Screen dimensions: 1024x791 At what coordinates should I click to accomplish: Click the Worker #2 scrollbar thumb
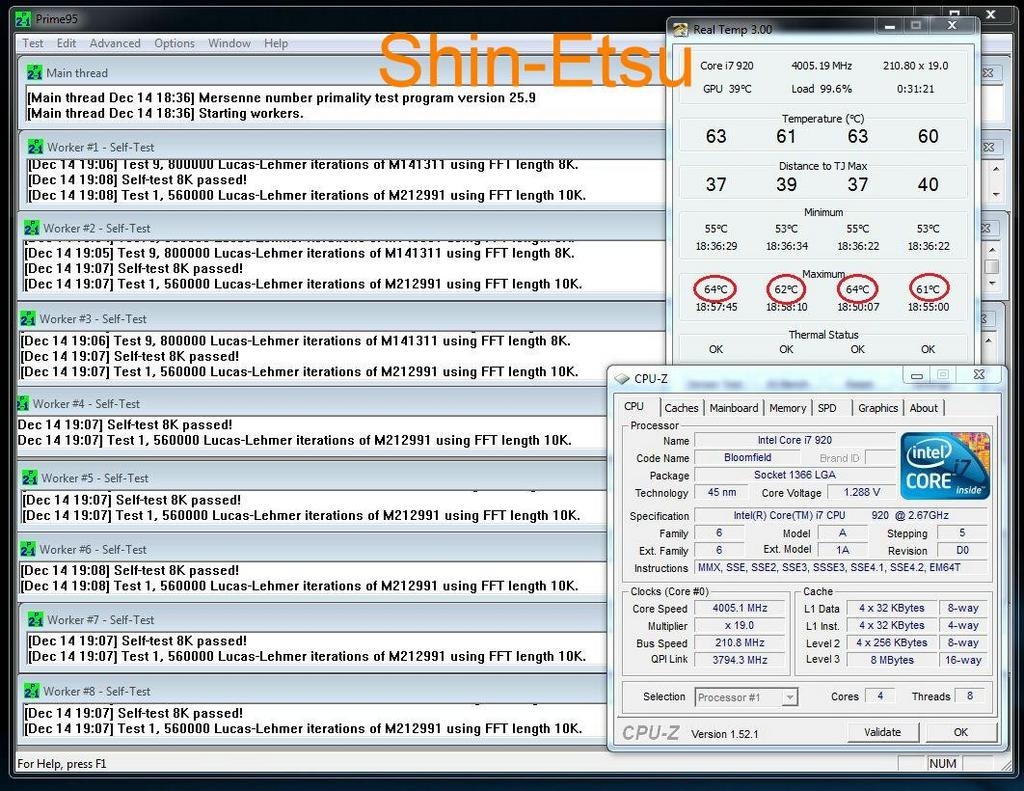992,266
